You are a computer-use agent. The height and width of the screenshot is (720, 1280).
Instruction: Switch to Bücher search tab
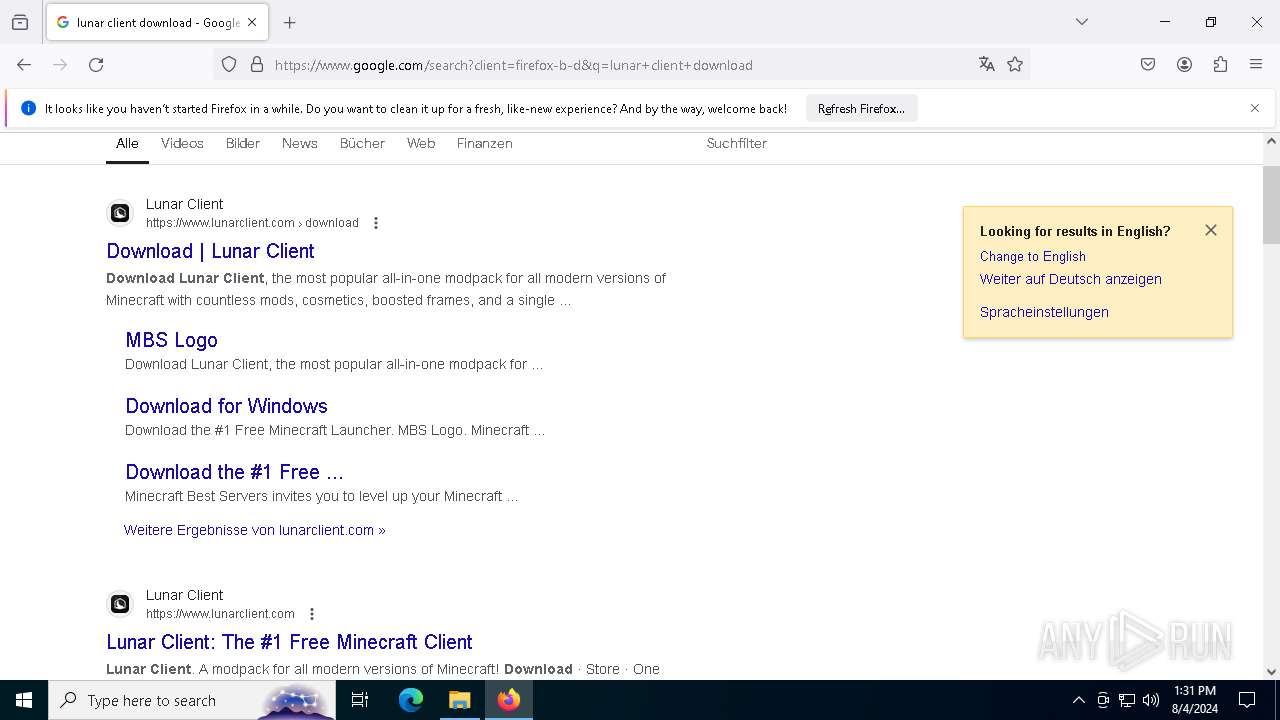click(x=362, y=144)
